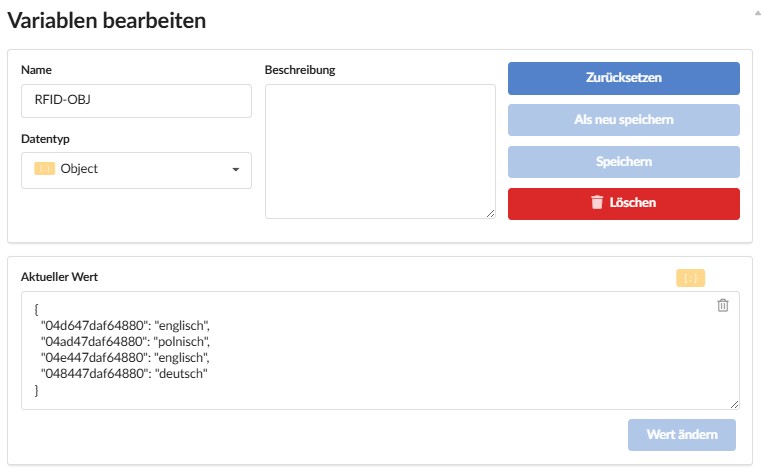Viewport: 763px width, 472px height.
Task: Click the trash icon in the value editor
Action: pyautogui.click(x=723, y=305)
